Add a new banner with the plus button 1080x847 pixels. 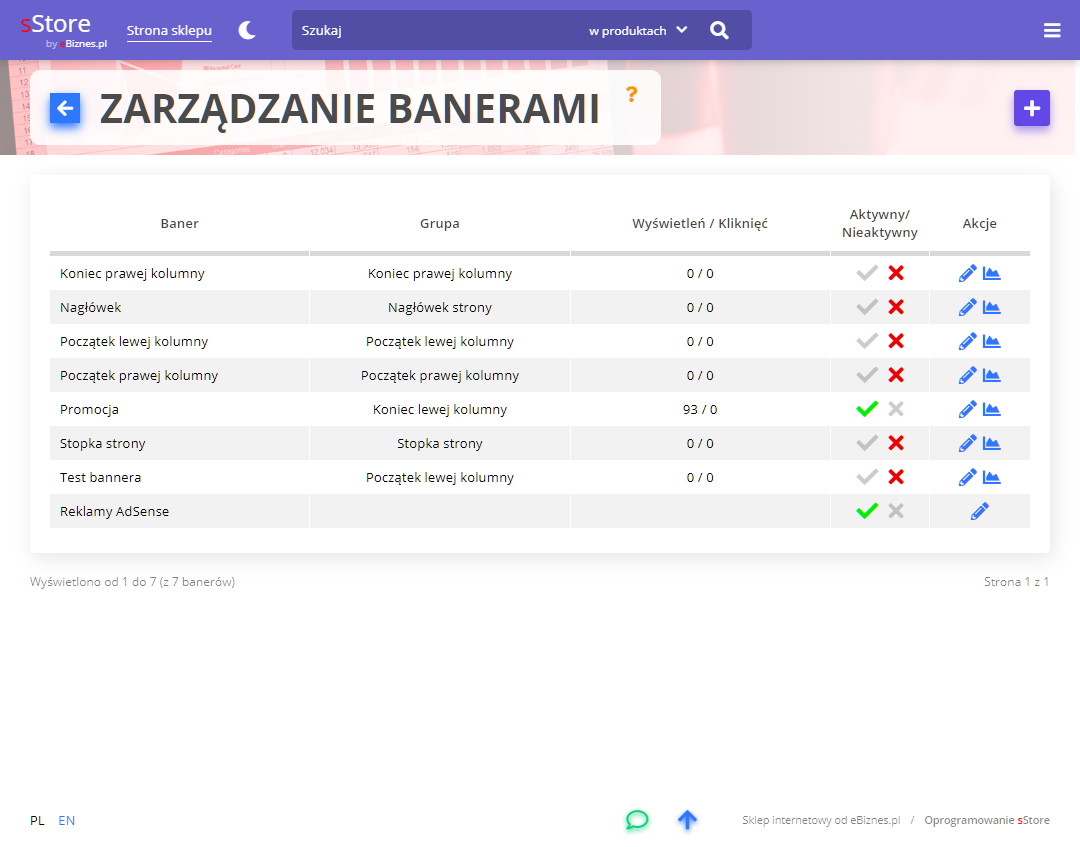[x=1031, y=108]
